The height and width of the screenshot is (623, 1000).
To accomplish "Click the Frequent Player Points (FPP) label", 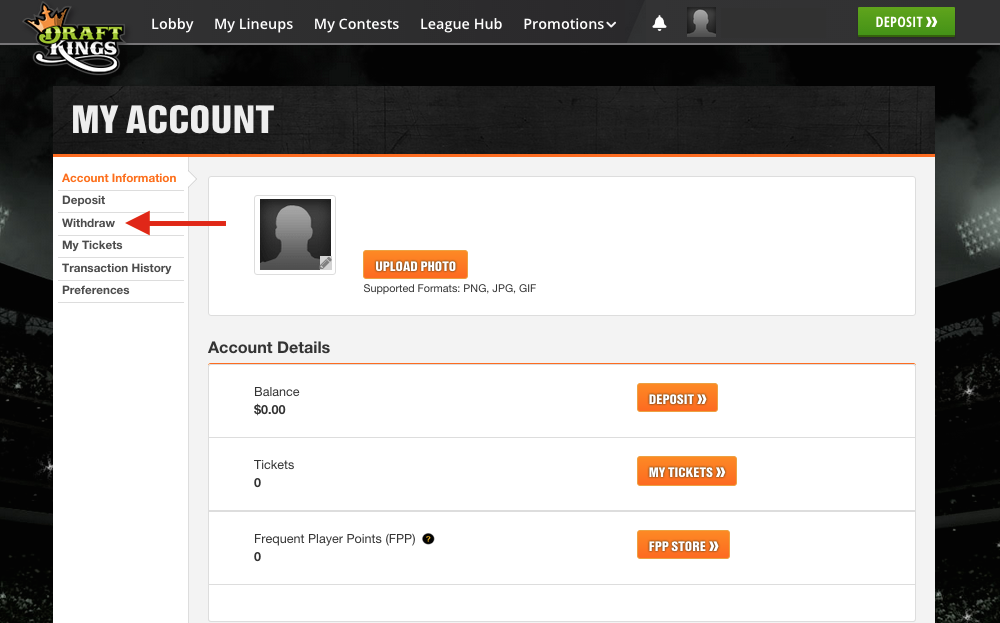I will (335, 539).
